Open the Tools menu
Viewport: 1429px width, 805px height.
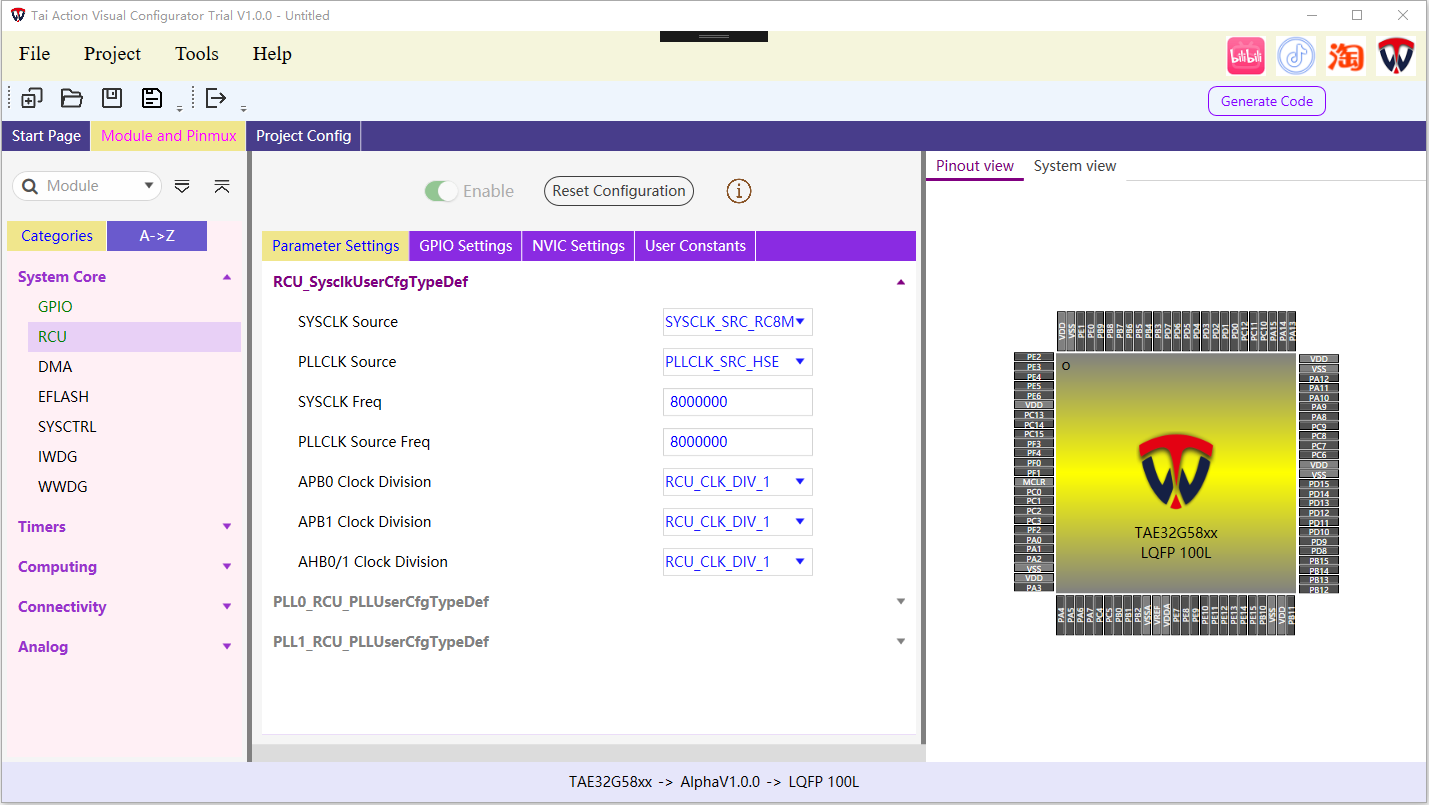196,54
